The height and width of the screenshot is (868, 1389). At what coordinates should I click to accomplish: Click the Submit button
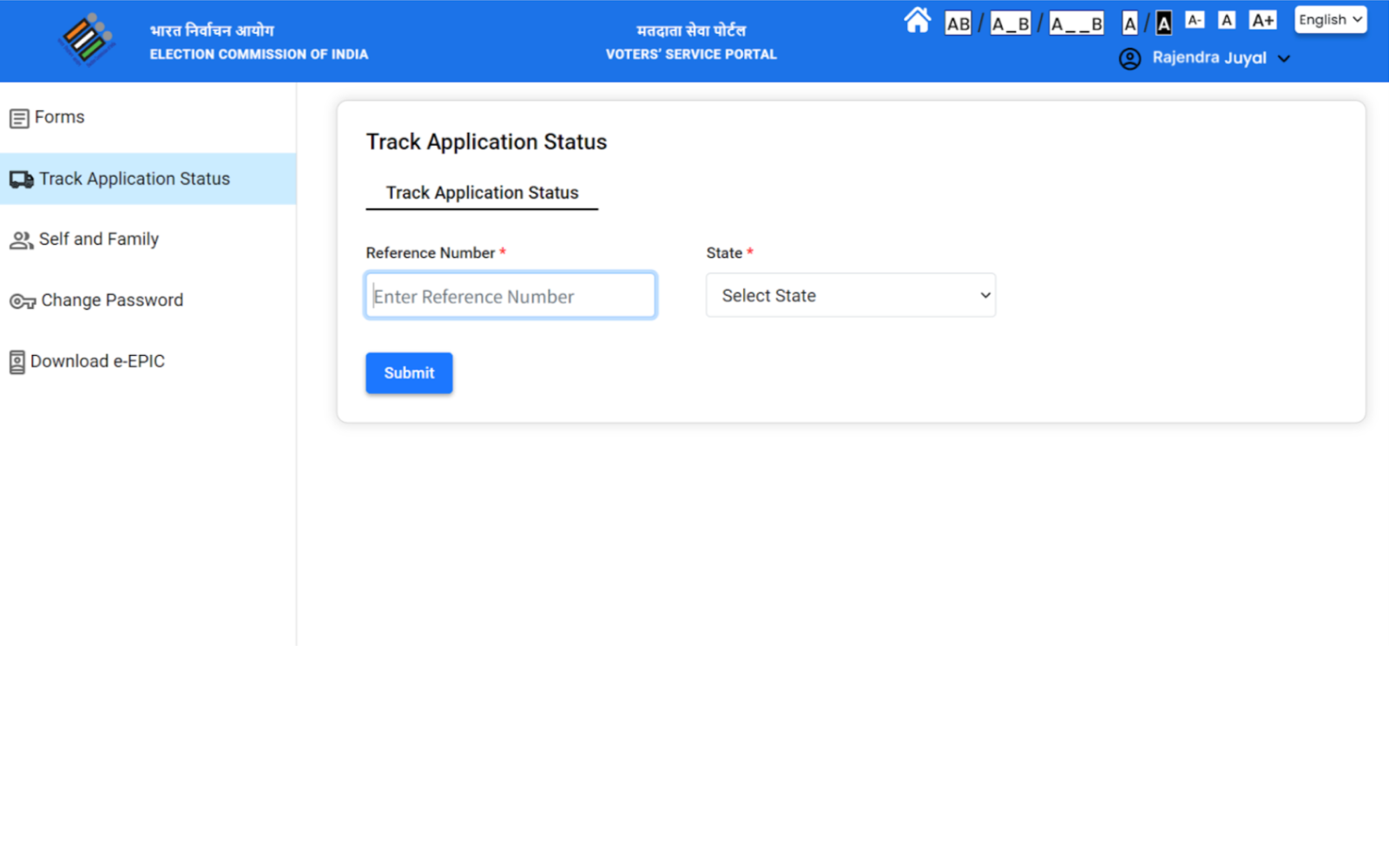click(x=408, y=372)
